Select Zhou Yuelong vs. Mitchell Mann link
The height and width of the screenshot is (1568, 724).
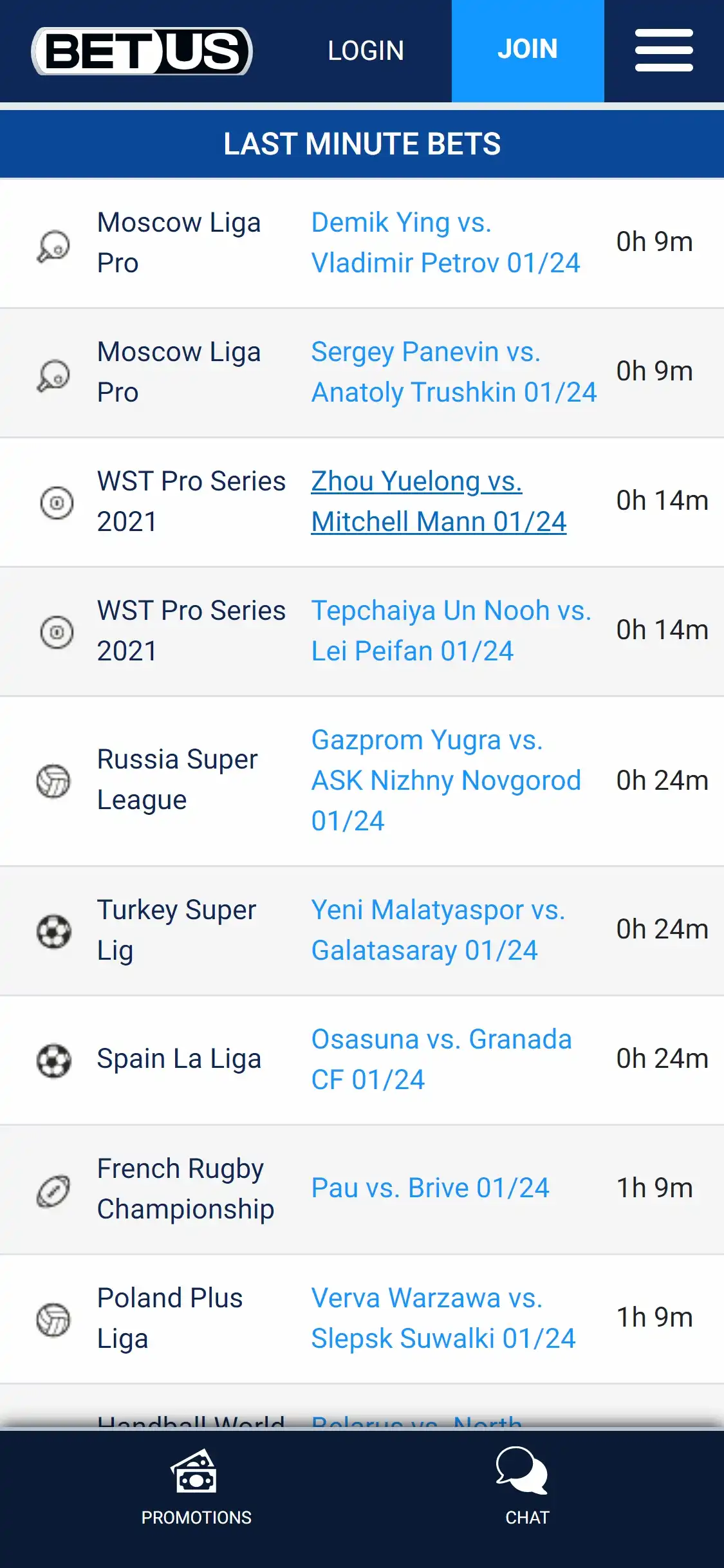pos(438,501)
